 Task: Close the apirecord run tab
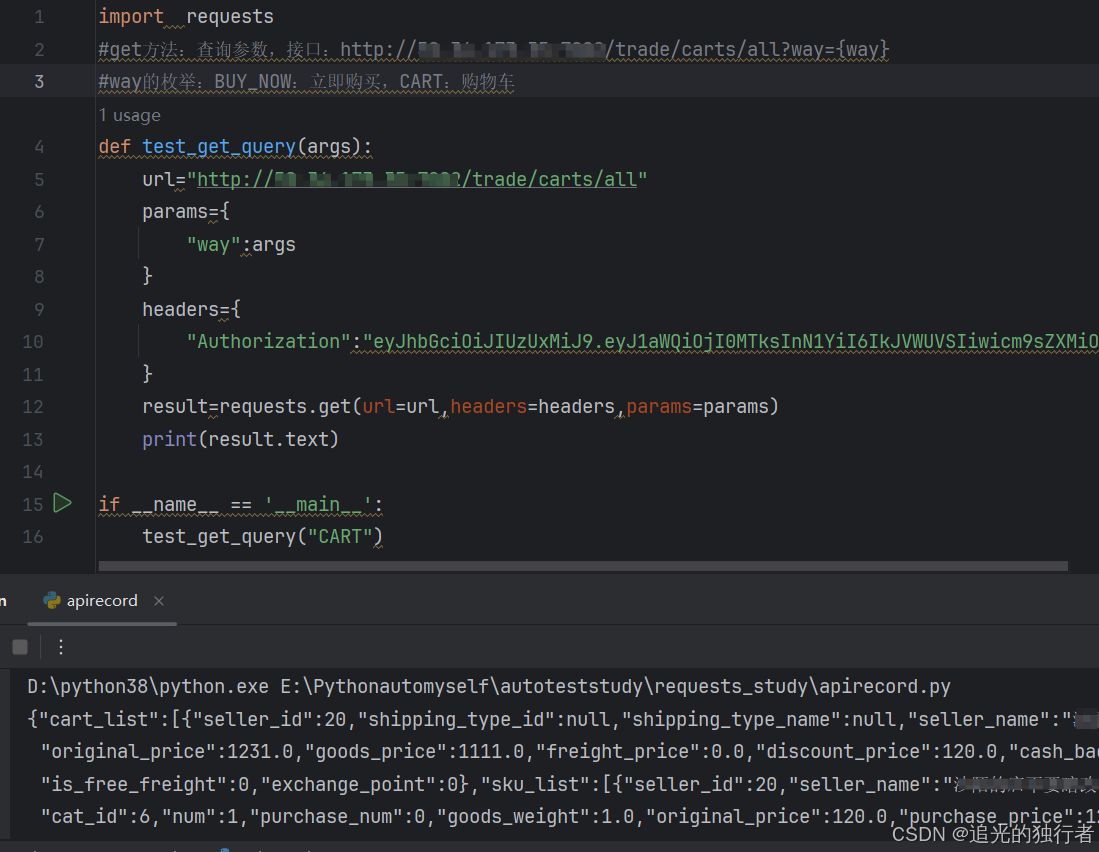point(158,601)
